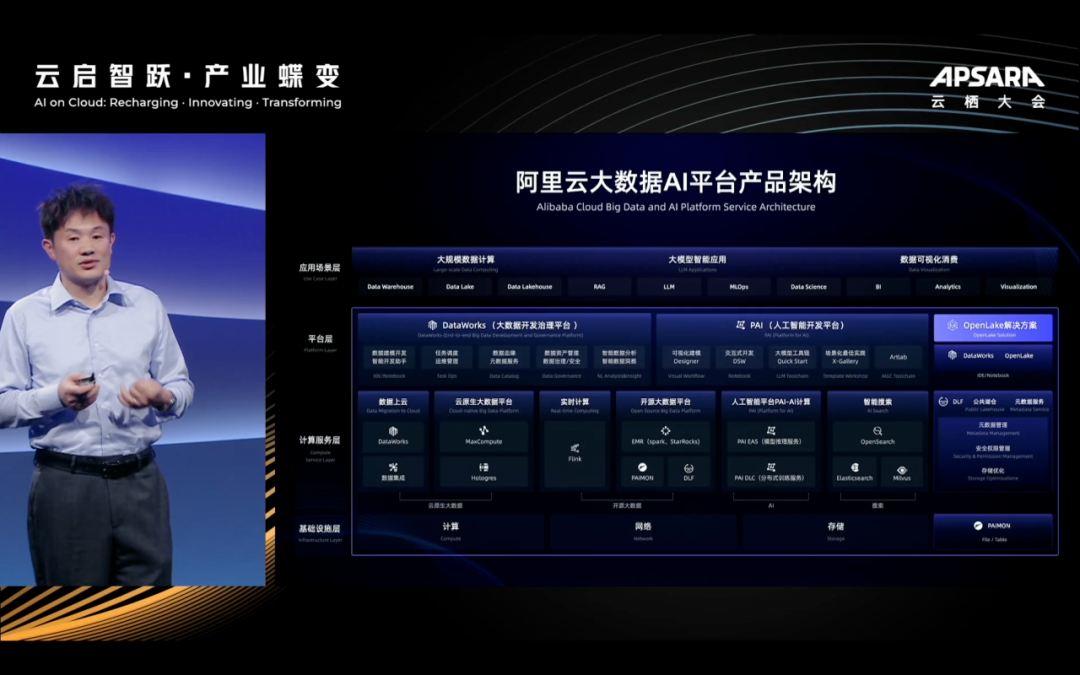
Task: Click the Data Warehouse tile
Action: pyautogui.click(x=390, y=287)
